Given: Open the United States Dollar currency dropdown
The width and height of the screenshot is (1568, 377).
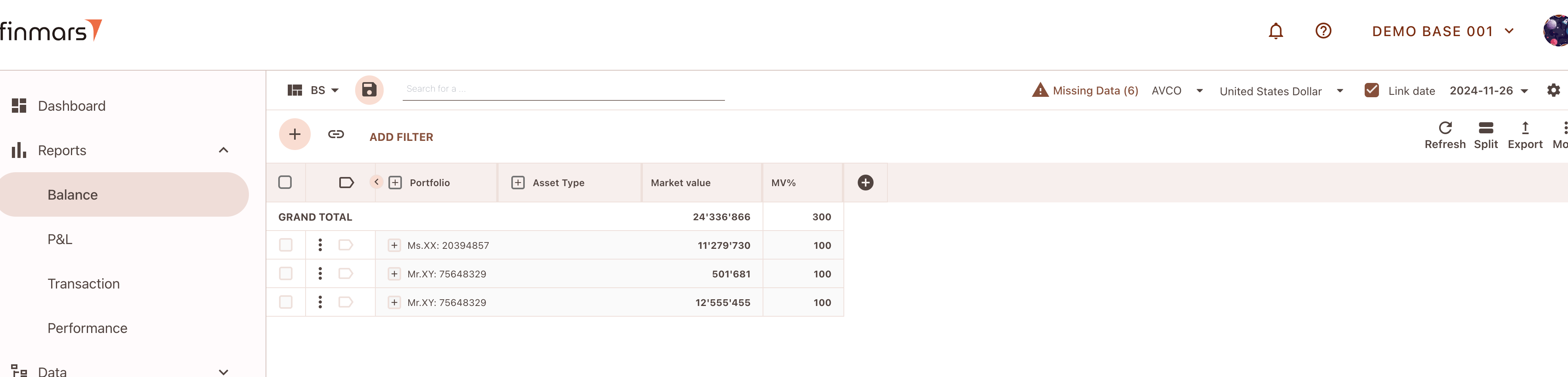Looking at the screenshot, I should 1281,91.
